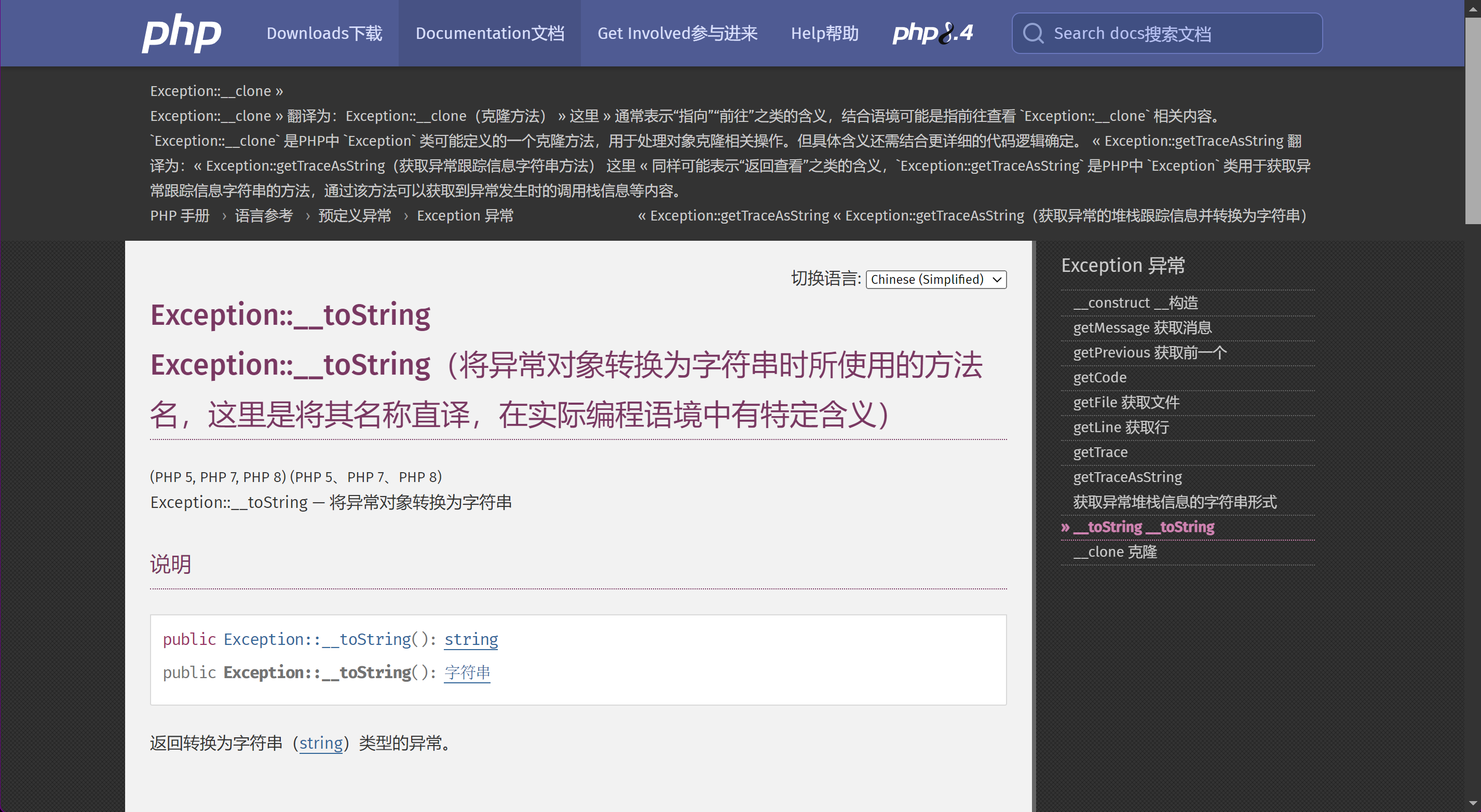
Task: Open 预定义异常 breadcrumb link
Action: point(354,215)
